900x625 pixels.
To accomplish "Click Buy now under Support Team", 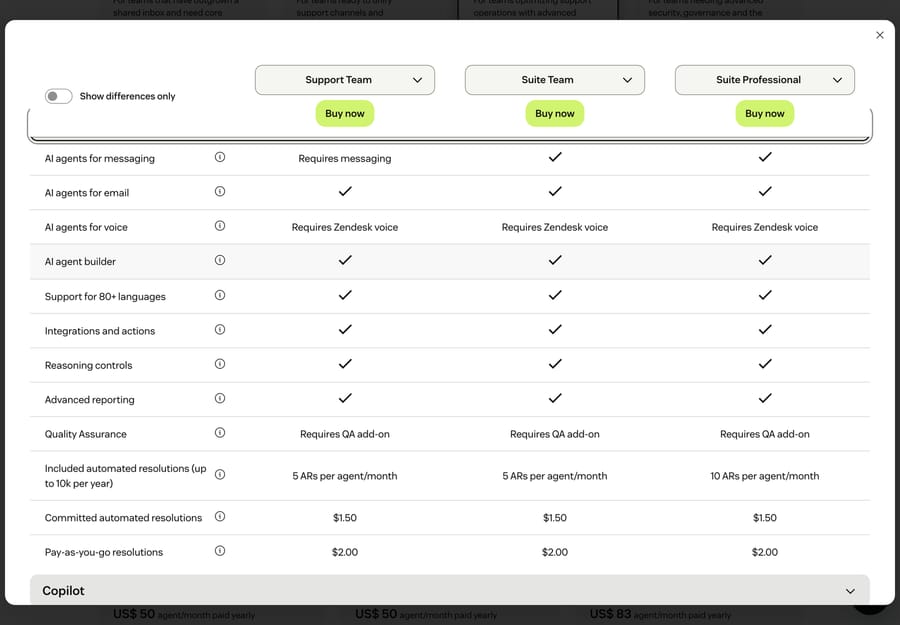I will [344, 114].
